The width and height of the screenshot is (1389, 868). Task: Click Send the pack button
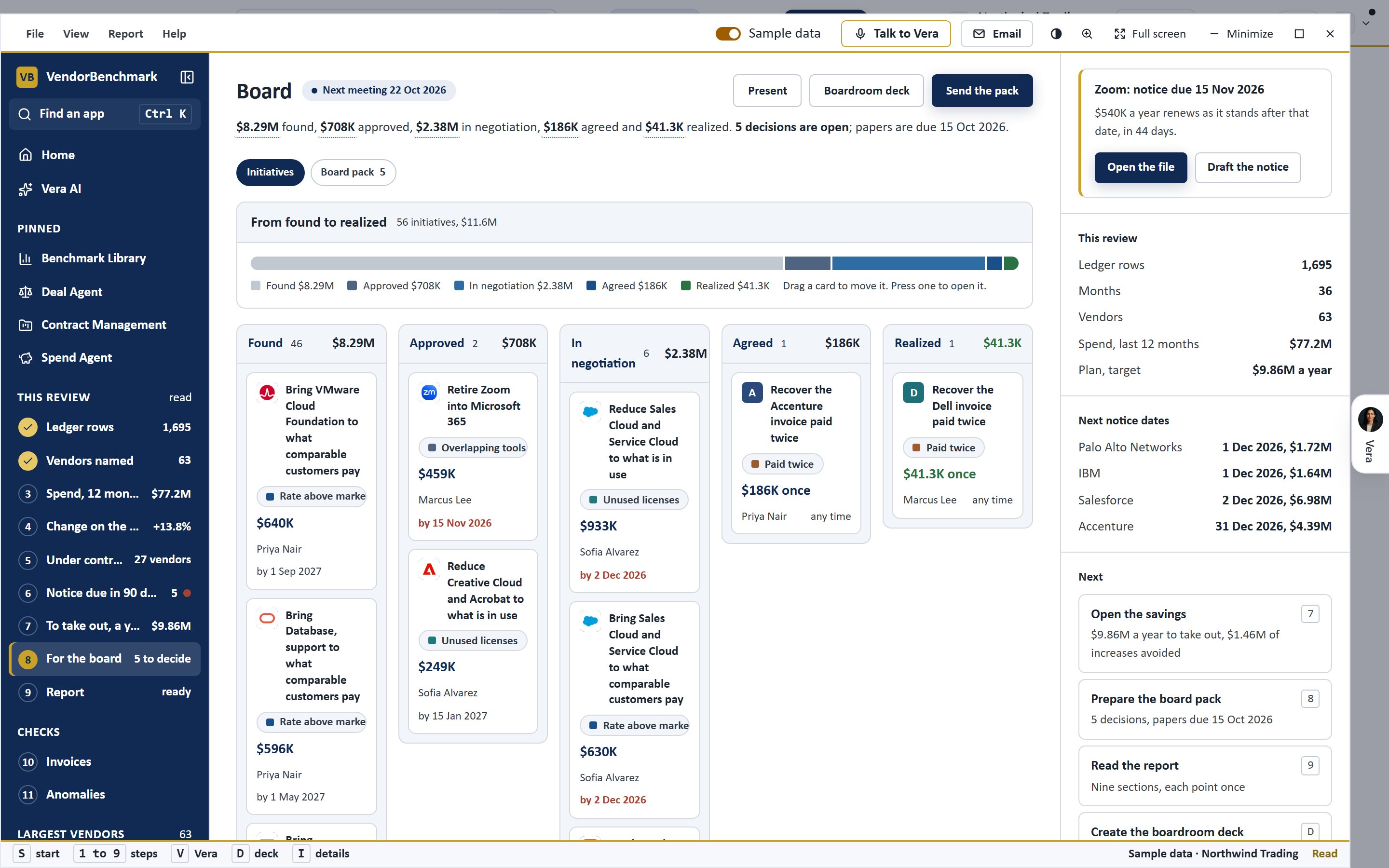point(981,91)
